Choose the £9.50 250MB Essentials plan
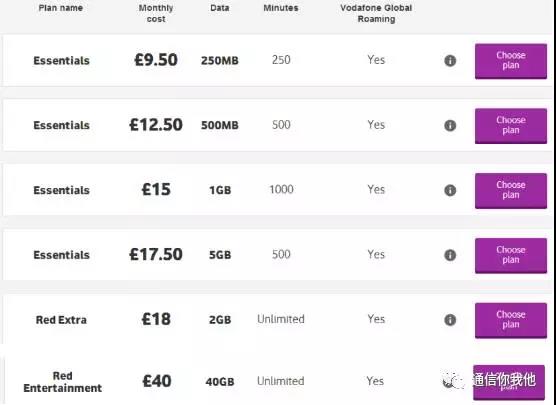 click(511, 61)
